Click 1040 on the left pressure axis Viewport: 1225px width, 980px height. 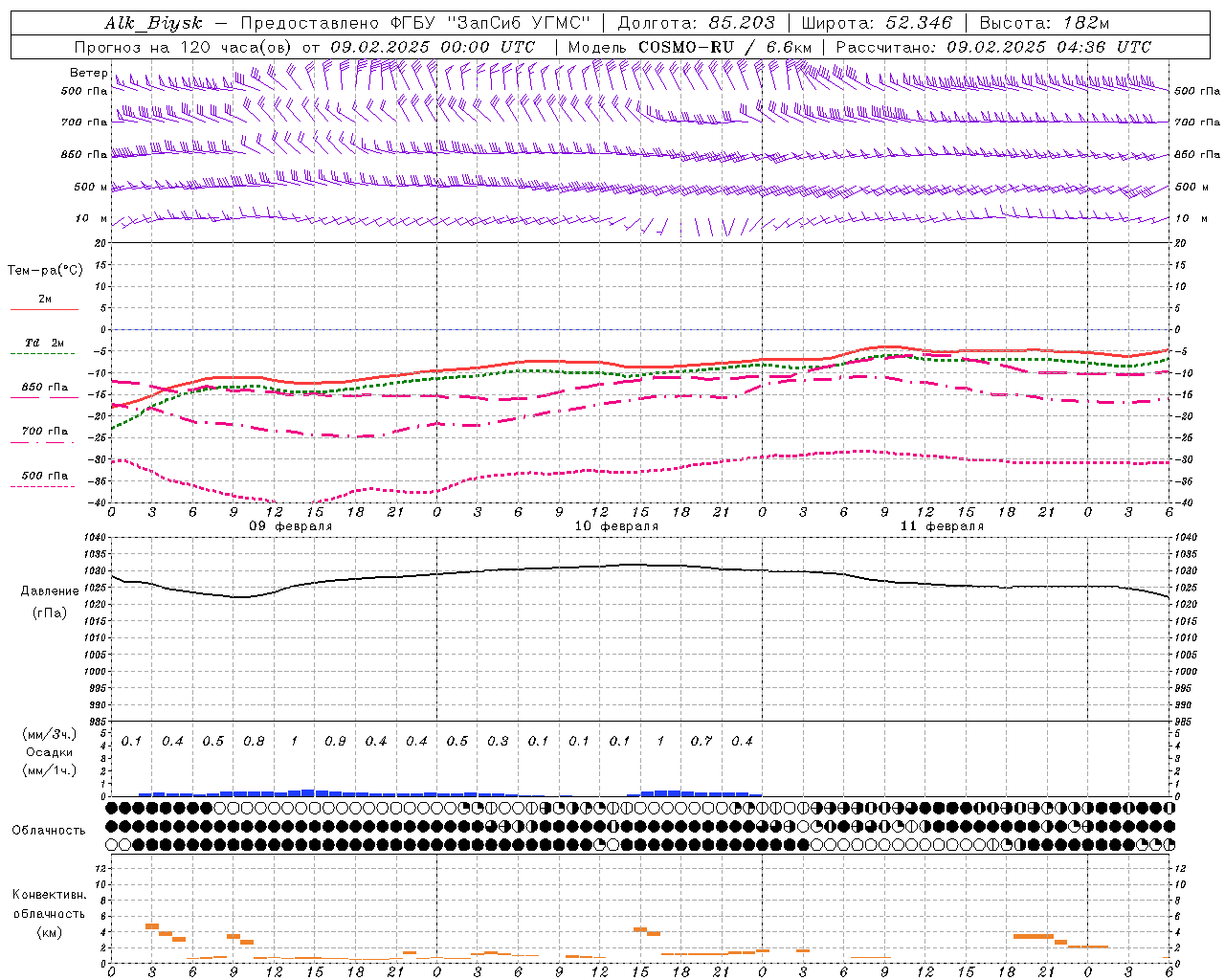tap(94, 538)
